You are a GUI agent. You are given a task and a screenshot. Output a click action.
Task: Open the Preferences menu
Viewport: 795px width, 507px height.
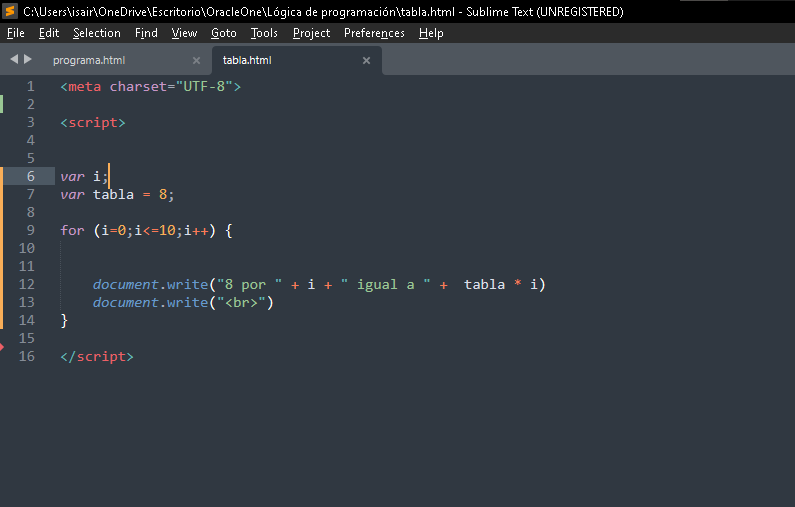click(x=374, y=33)
